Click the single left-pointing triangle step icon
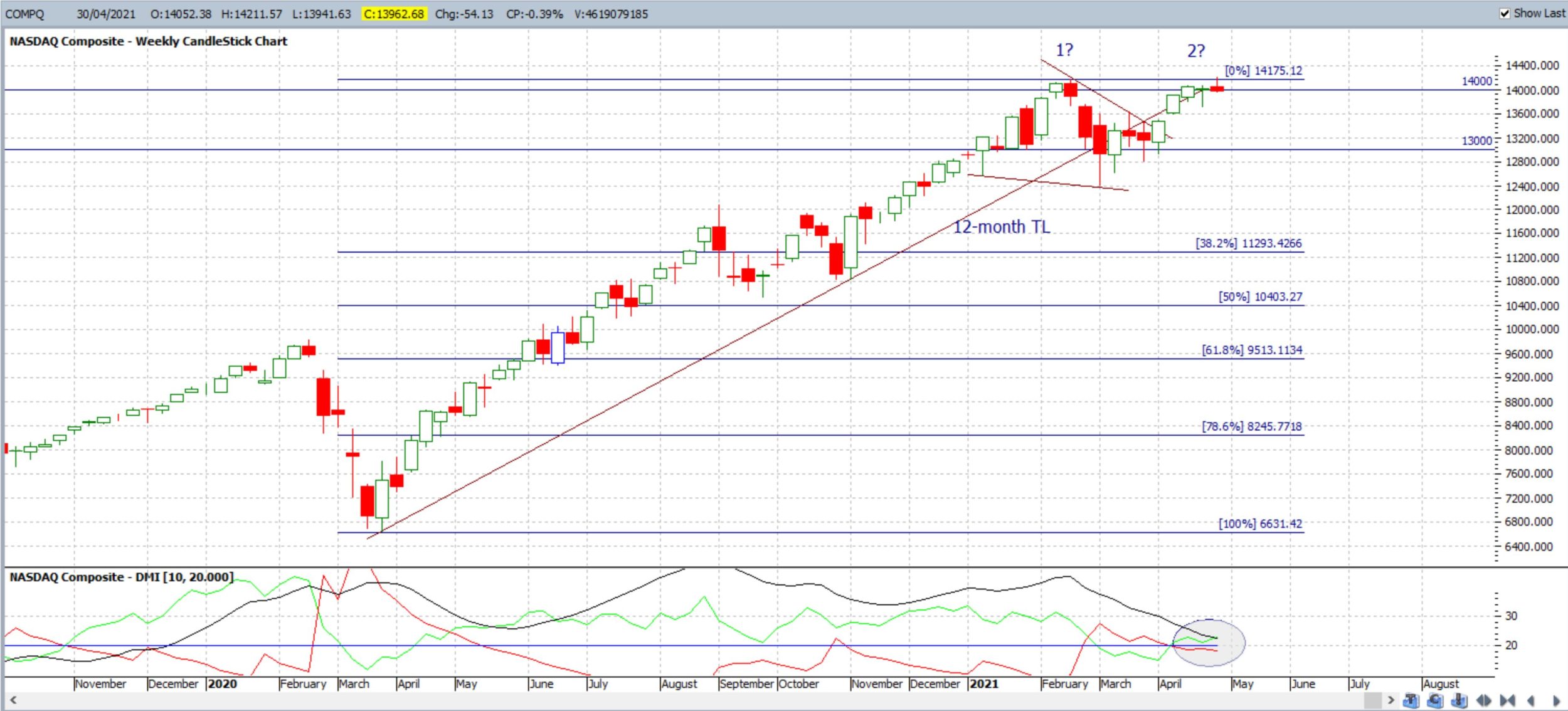This screenshot has width=1568, height=711. 1531,700
